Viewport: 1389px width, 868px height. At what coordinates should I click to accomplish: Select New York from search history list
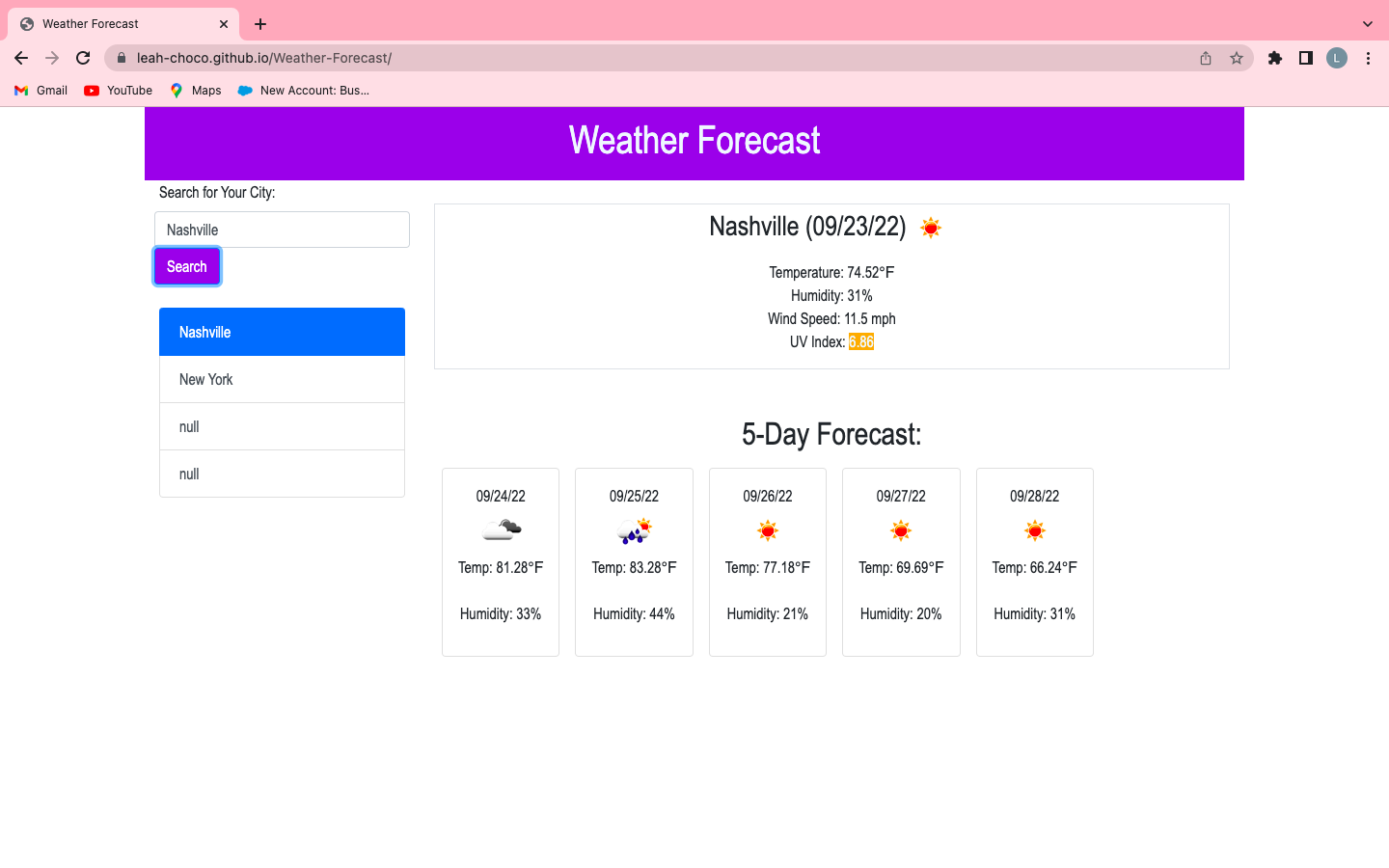pyautogui.click(x=205, y=379)
